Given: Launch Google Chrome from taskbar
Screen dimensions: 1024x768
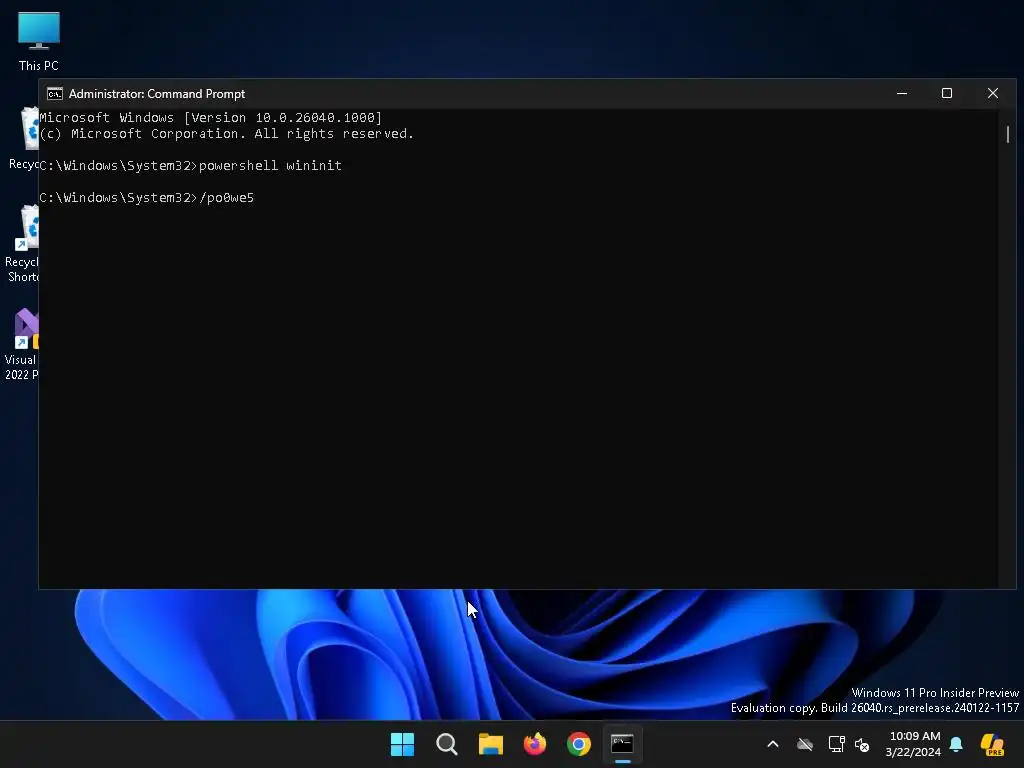Looking at the screenshot, I should (x=579, y=744).
